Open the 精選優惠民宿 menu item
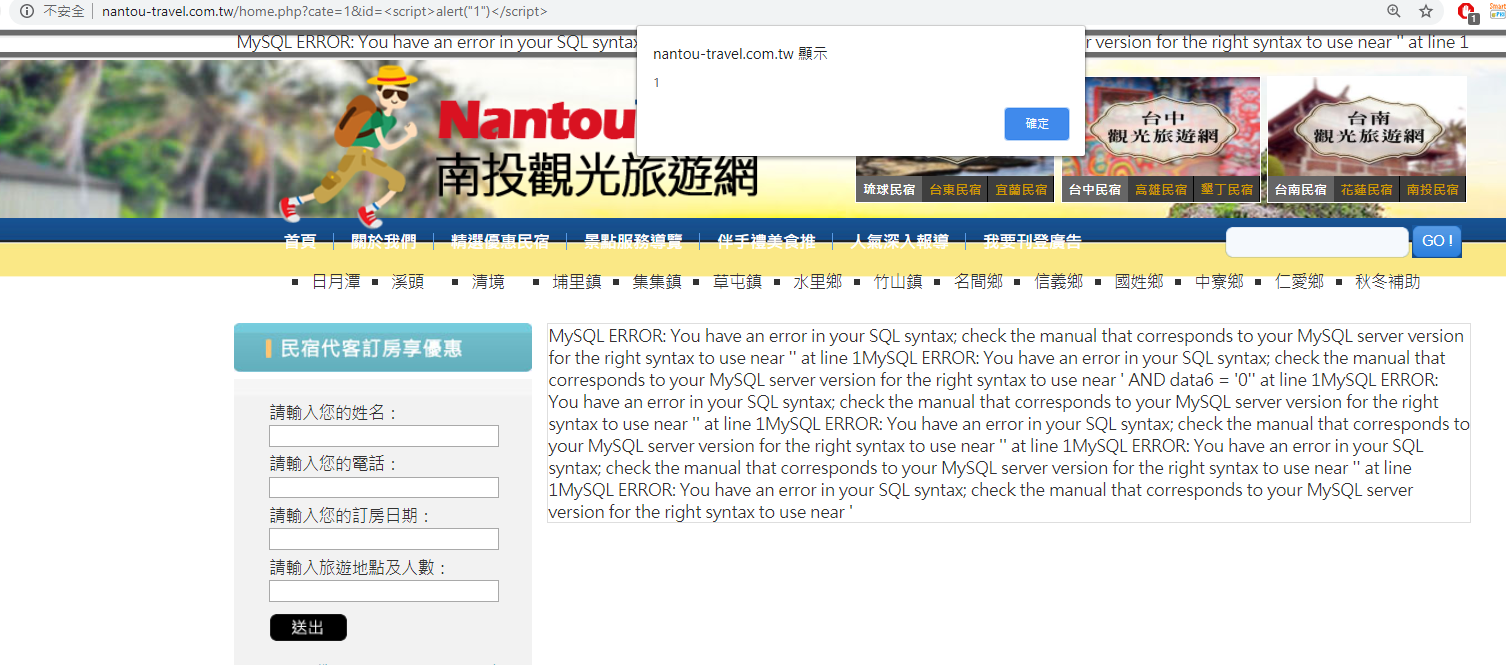The height and width of the screenshot is (665, 1506). [x=500, y=241]
